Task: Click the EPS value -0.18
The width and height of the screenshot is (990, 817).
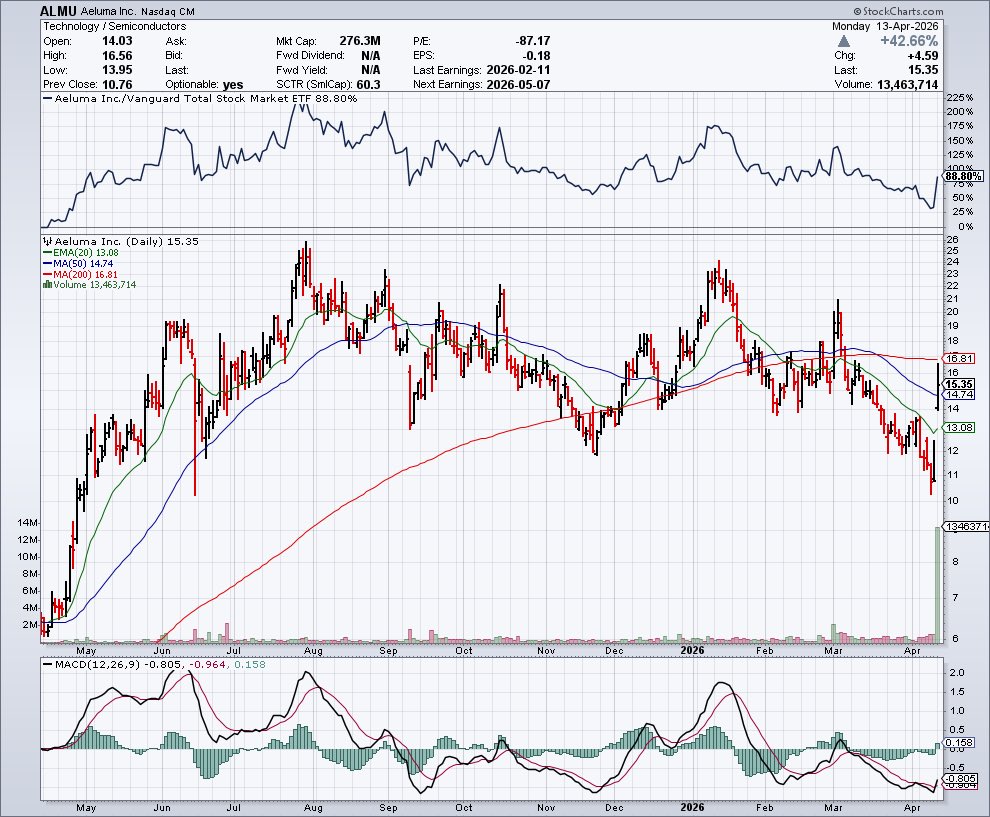Action: (536, 56)
